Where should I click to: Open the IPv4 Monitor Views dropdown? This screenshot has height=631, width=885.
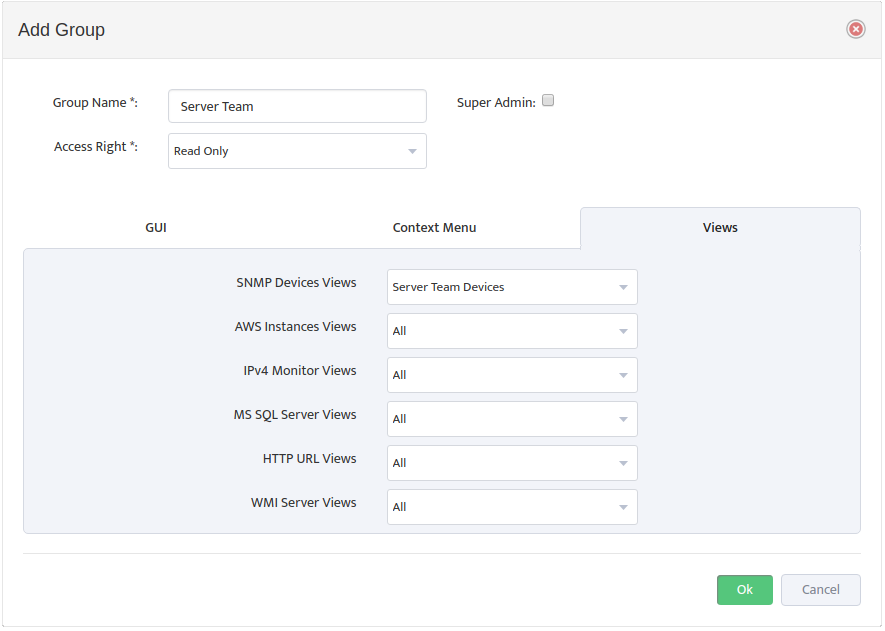coord(512,375)
